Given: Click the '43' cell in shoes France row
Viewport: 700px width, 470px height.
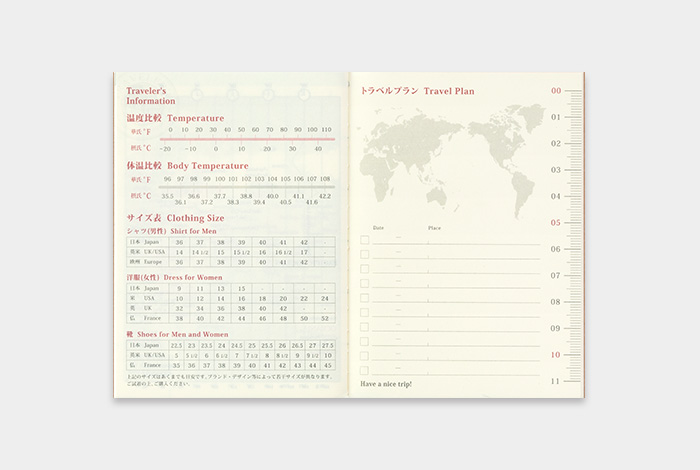Looking at the screenshot, I should coord(297,365).
